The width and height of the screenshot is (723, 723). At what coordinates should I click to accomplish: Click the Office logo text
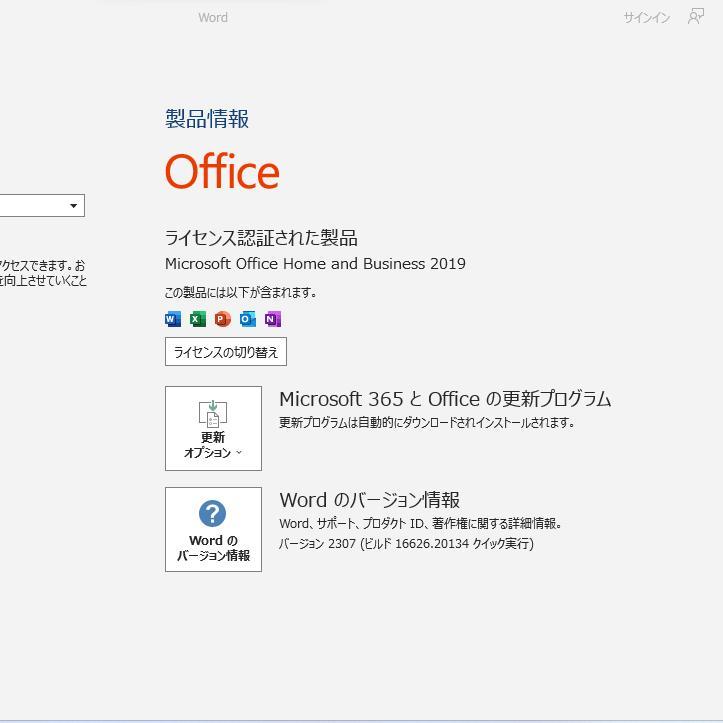(x=222, y=172)
